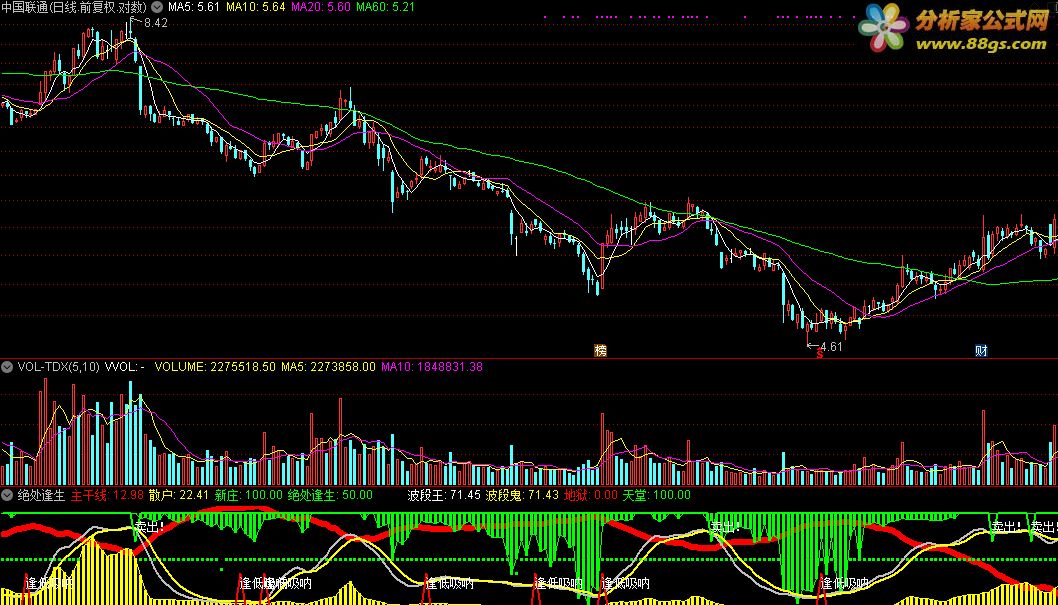Click the 波段鬼: 71.43 legend entry
This screenshot has width=1058, height=605.
522,495
